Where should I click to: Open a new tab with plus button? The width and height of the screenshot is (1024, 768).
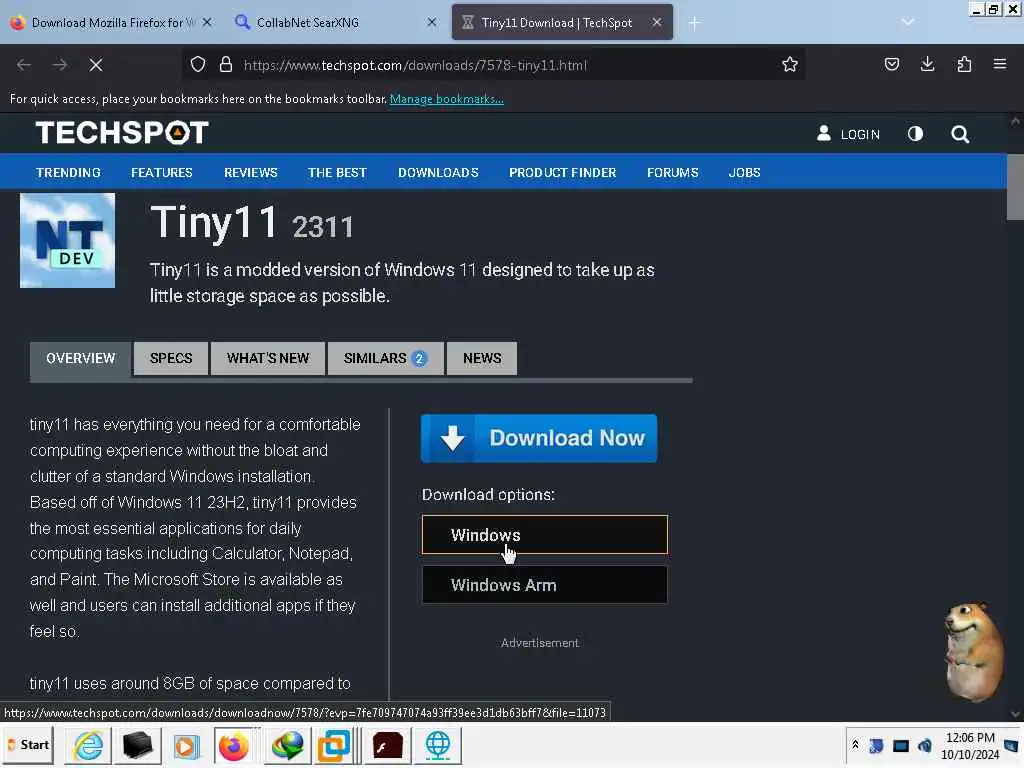point(694,23)
